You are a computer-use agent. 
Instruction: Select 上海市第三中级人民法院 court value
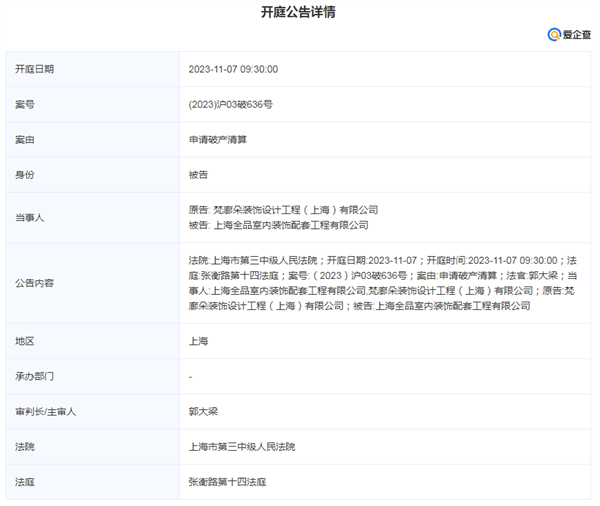pyautogui.click(x=242, y=447)
